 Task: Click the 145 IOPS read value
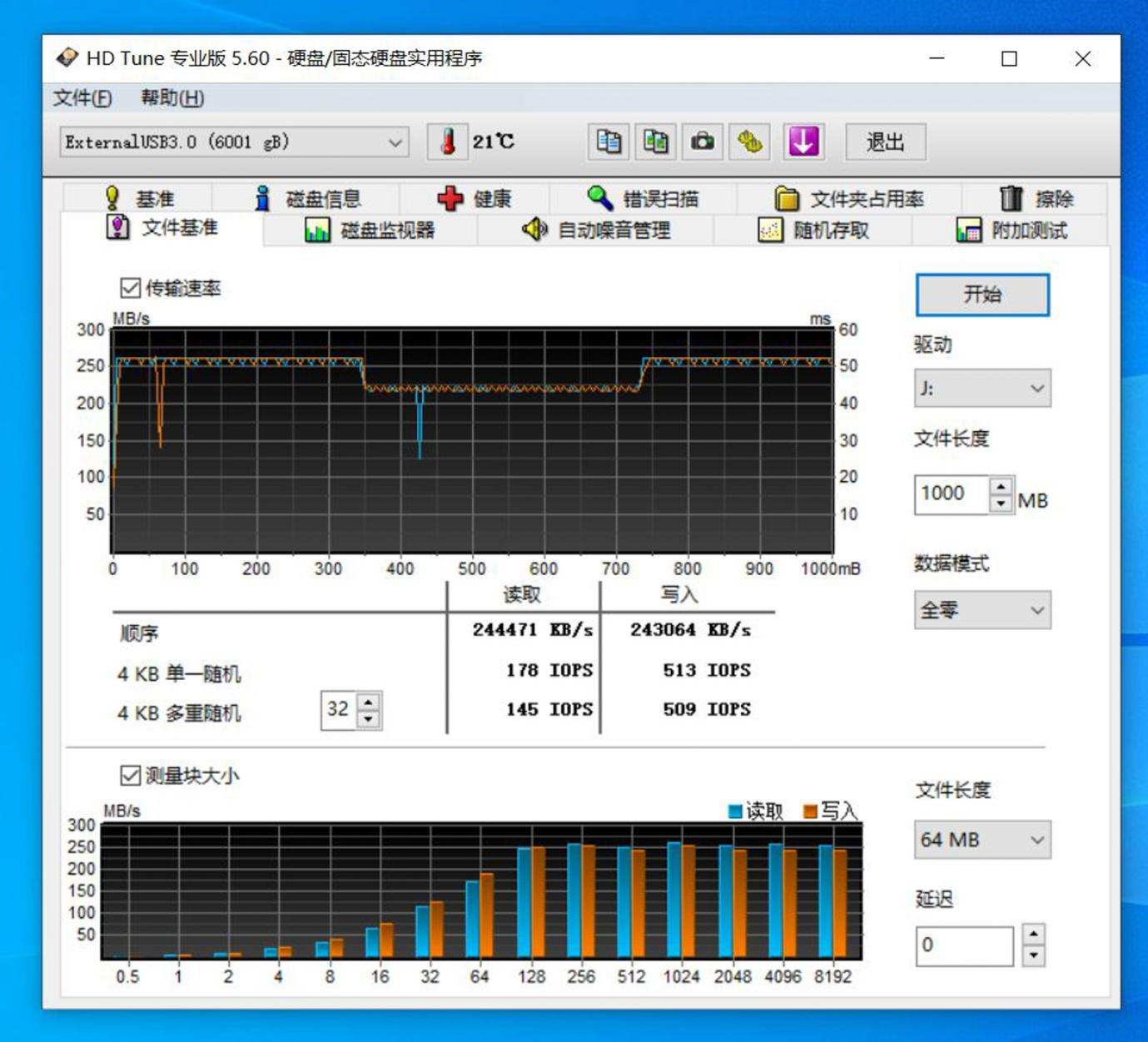549,709
